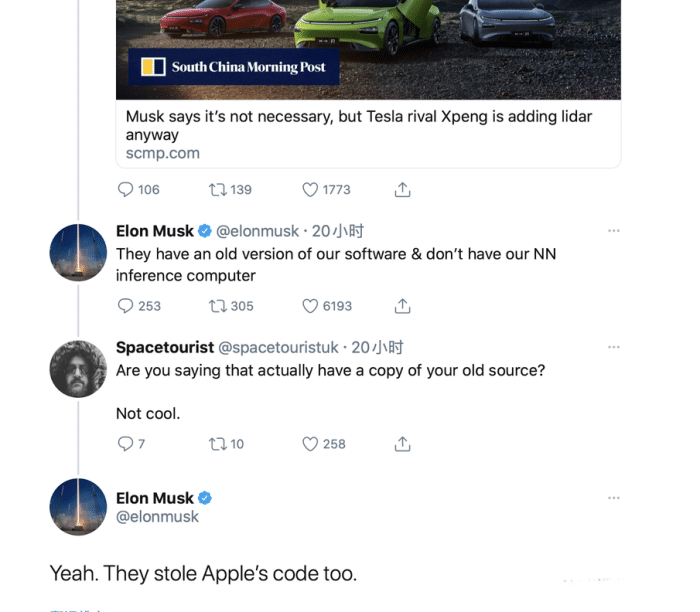This screenshot has height=612, width=700.
Task: Click Spacetourist's profile avatar
Action: coord(78,369)
